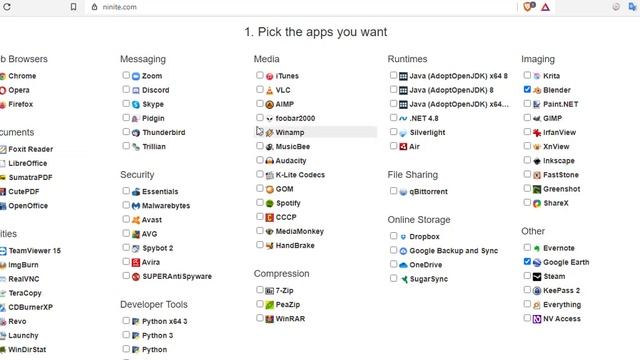Check the Winamp checkbox

click(x=260, y=132)
